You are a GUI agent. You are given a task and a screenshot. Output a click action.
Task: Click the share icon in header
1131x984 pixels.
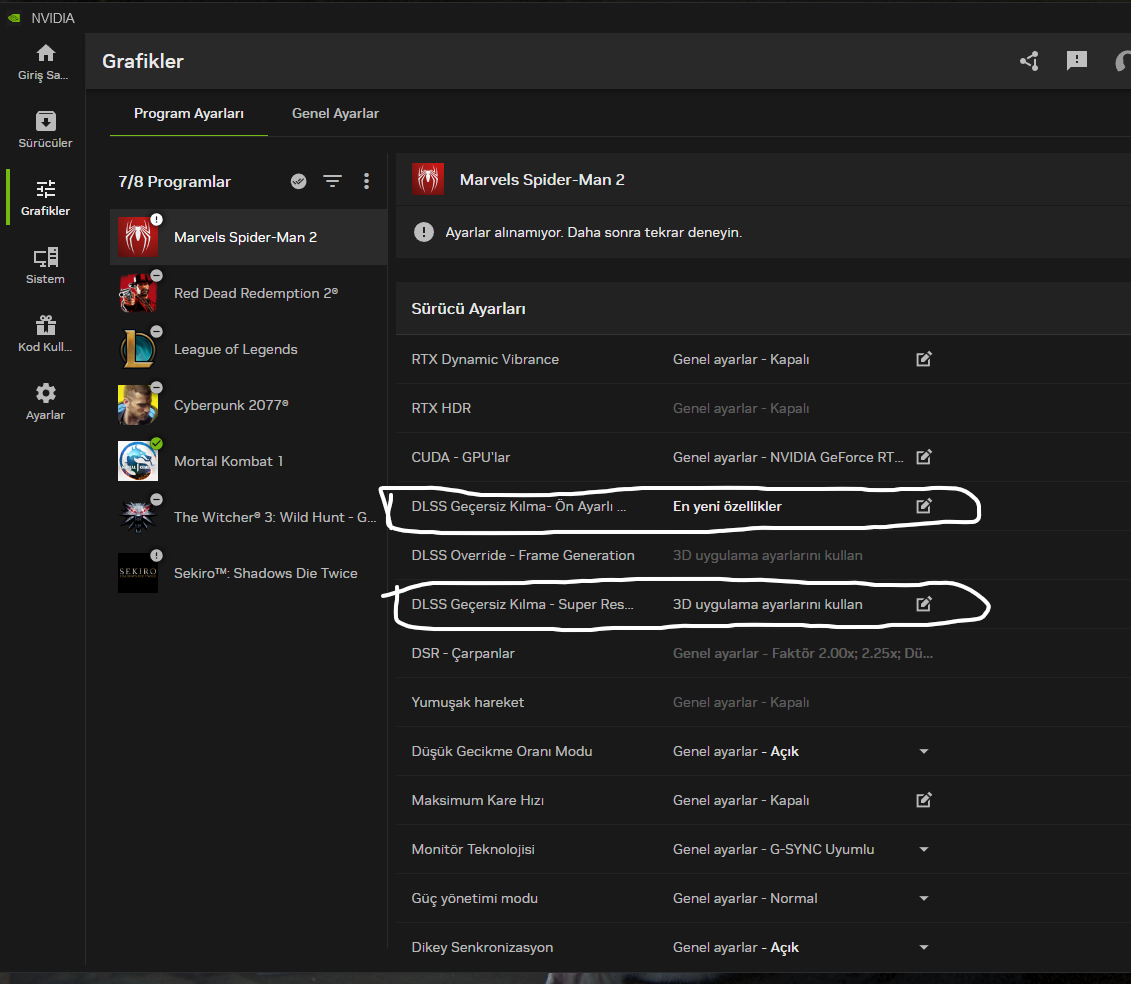point(1029,61)
